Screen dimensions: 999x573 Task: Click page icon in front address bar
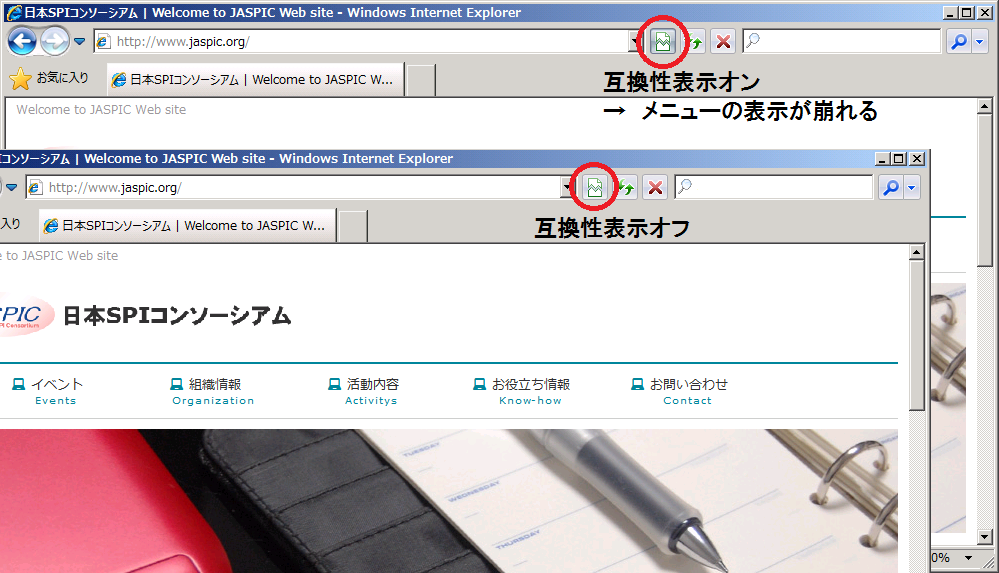tap(36, 187)
